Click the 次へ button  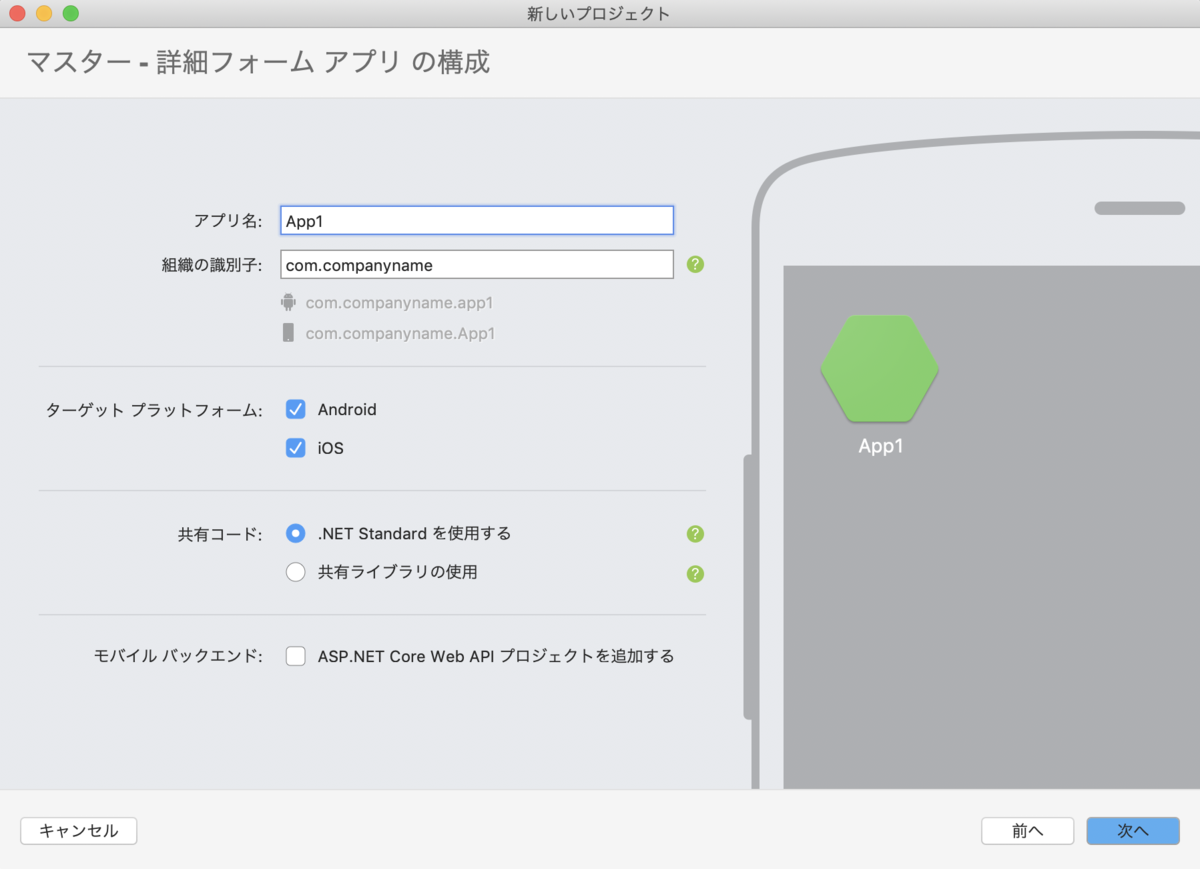click(1133, 831)
